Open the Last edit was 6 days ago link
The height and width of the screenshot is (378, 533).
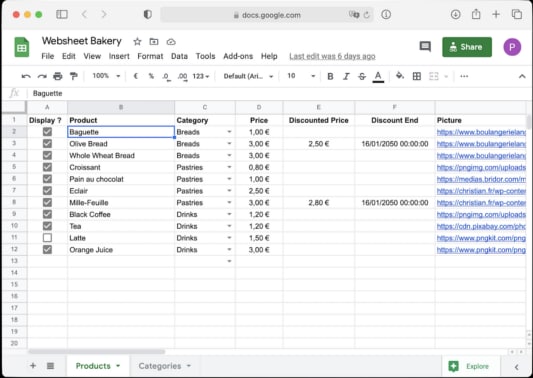tap(332, 56)
